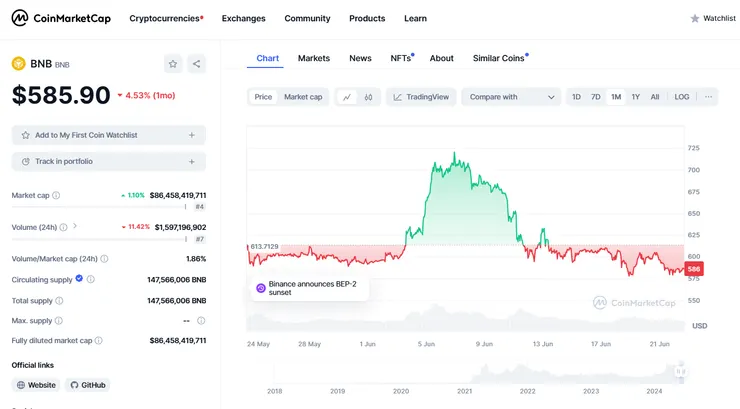
Task: Open the Products menu
Action: [x=367, y=18]
